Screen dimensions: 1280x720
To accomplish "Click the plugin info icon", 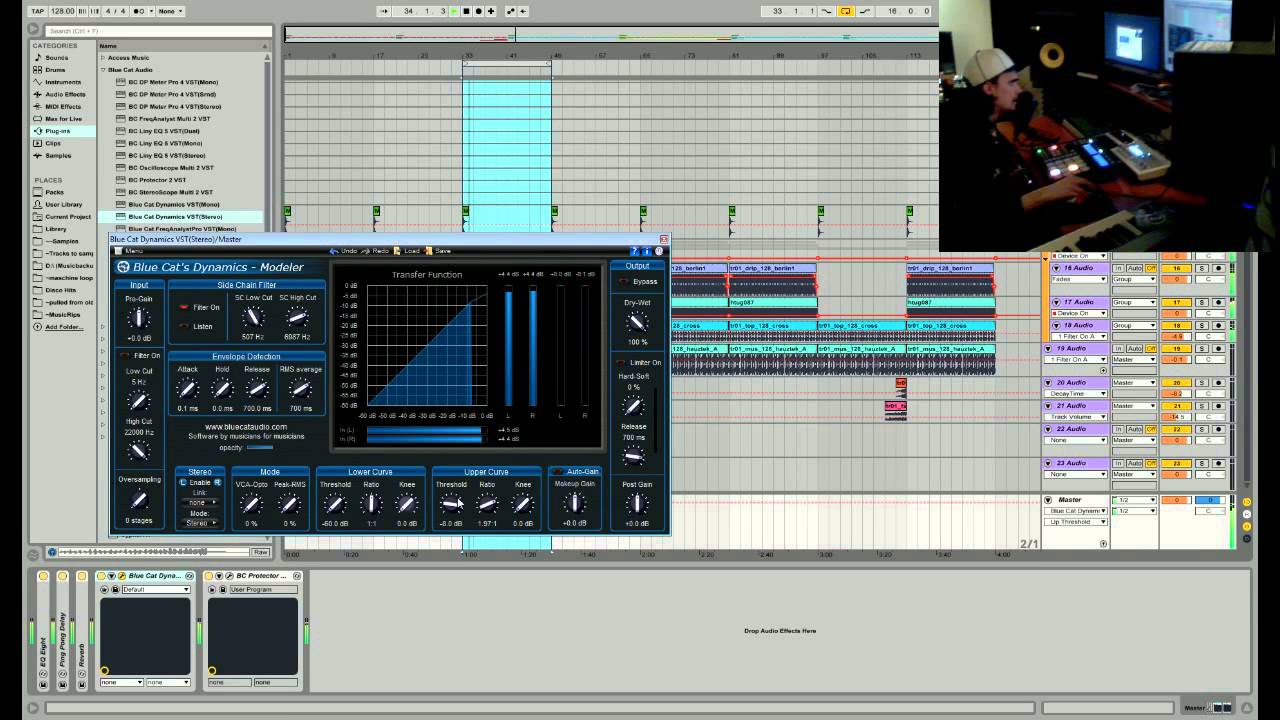I will pos(646,251).
